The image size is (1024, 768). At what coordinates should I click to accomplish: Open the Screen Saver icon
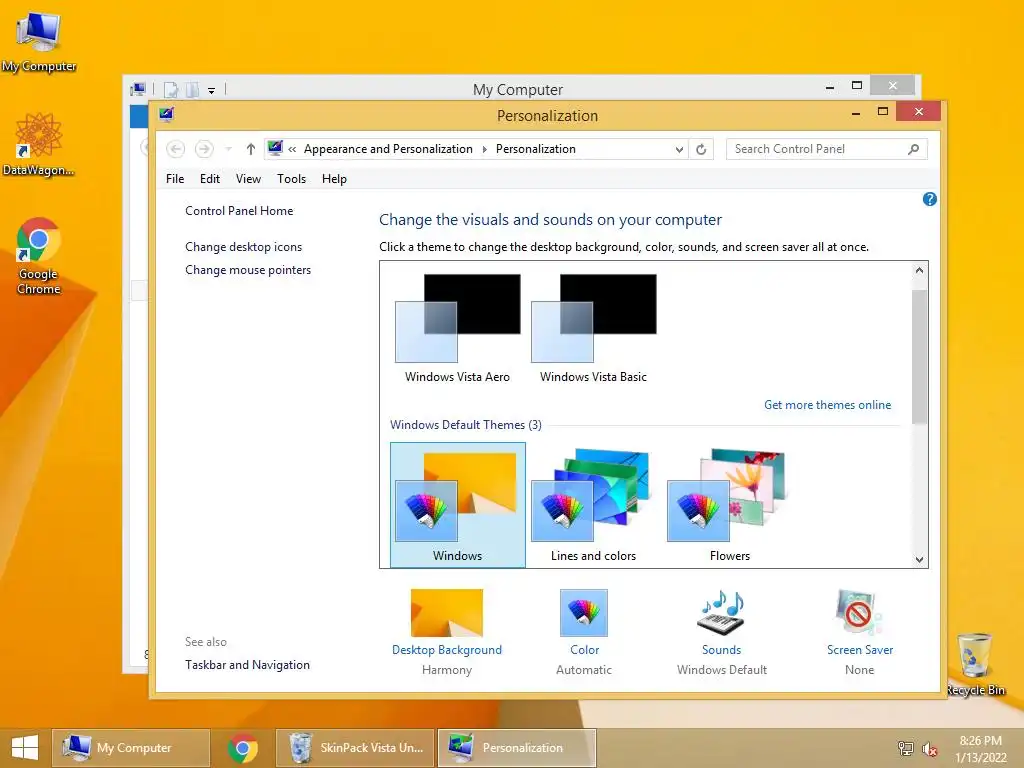pyautogui.click(x=859, y=613)
